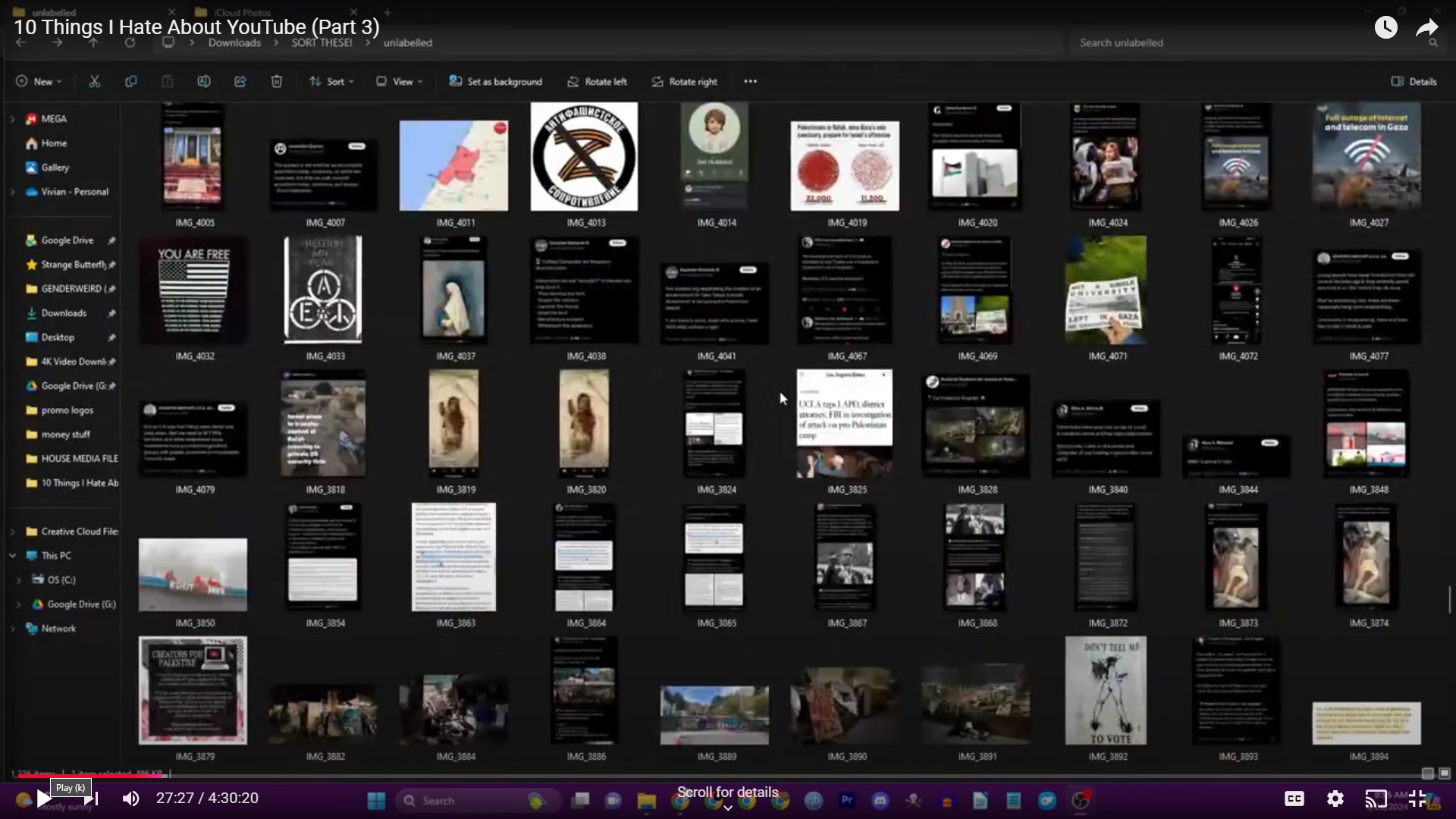Open YouTube player settings gear

(1335, 799)
